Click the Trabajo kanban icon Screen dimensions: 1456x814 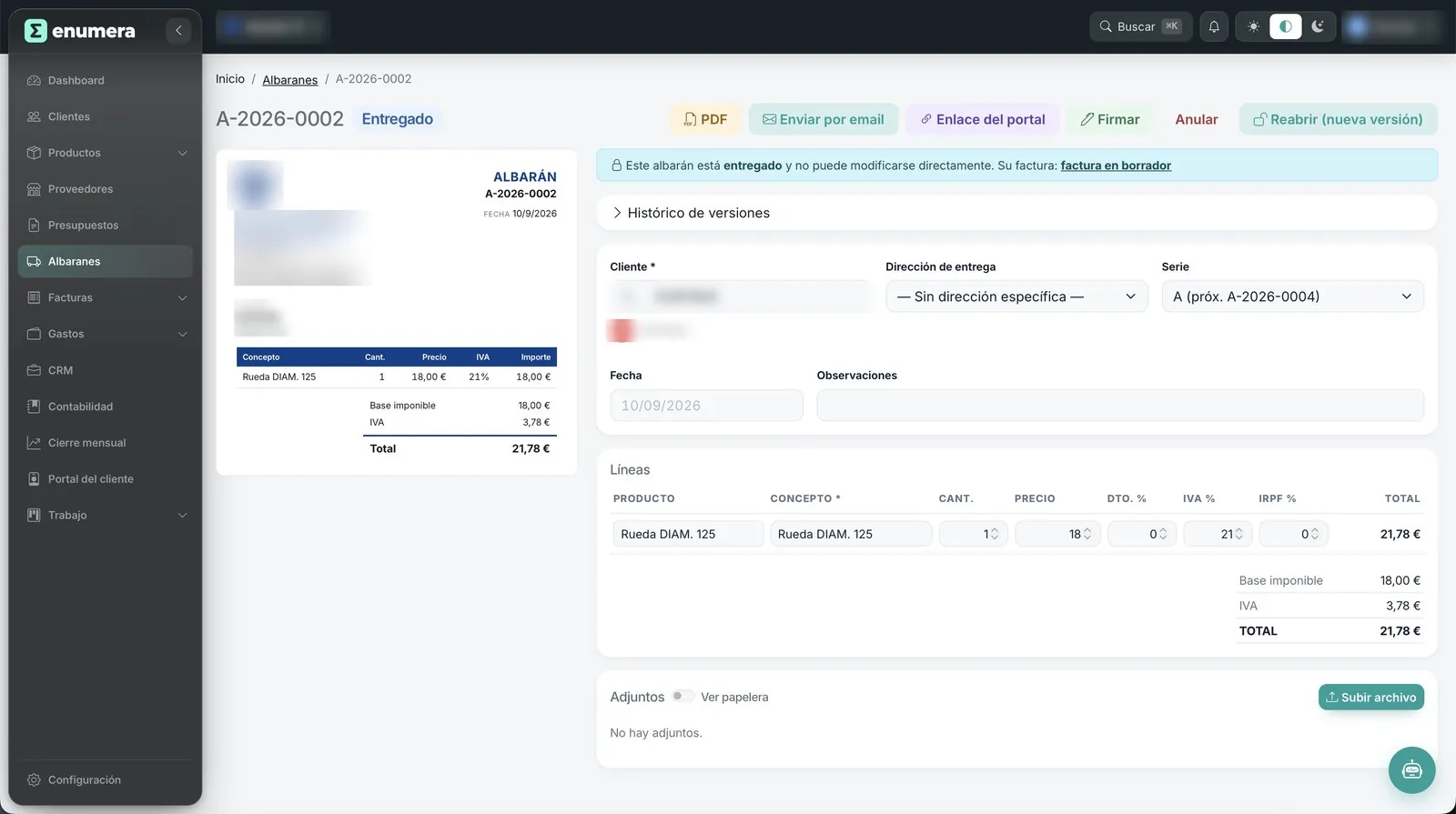[34, 516]
